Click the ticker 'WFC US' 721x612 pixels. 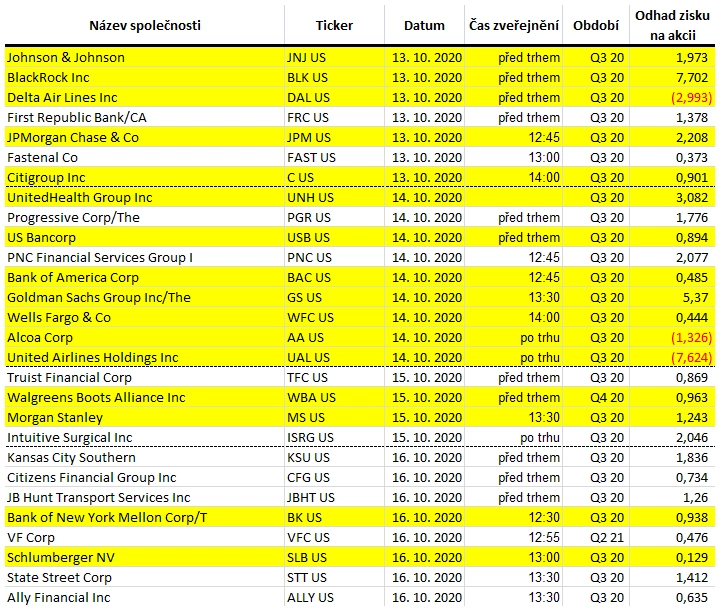coord(310,317)
